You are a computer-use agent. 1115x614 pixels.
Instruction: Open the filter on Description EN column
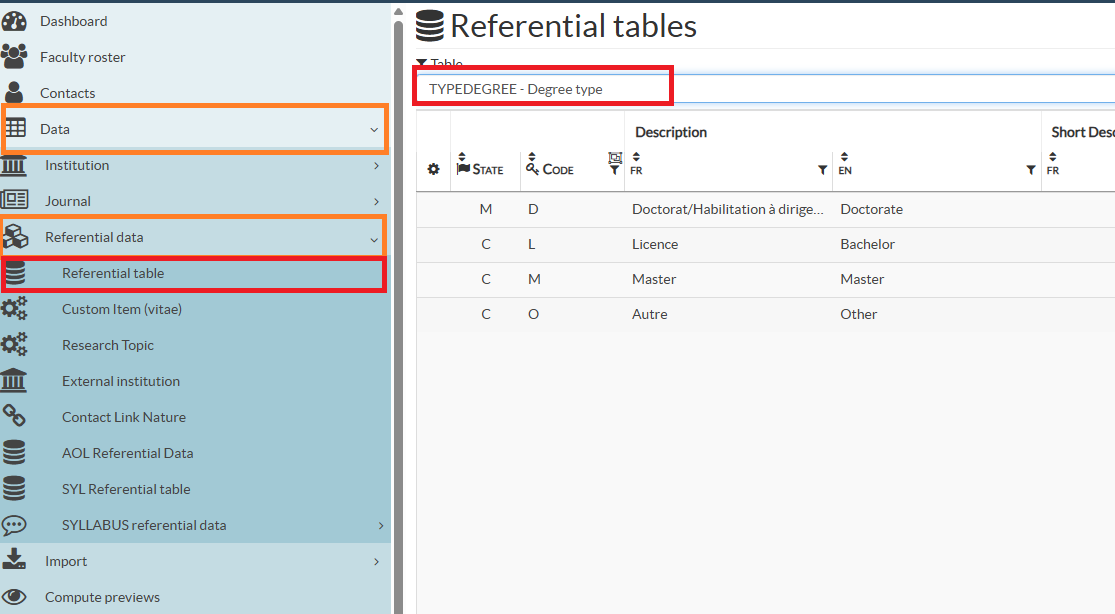point(1031,171)
